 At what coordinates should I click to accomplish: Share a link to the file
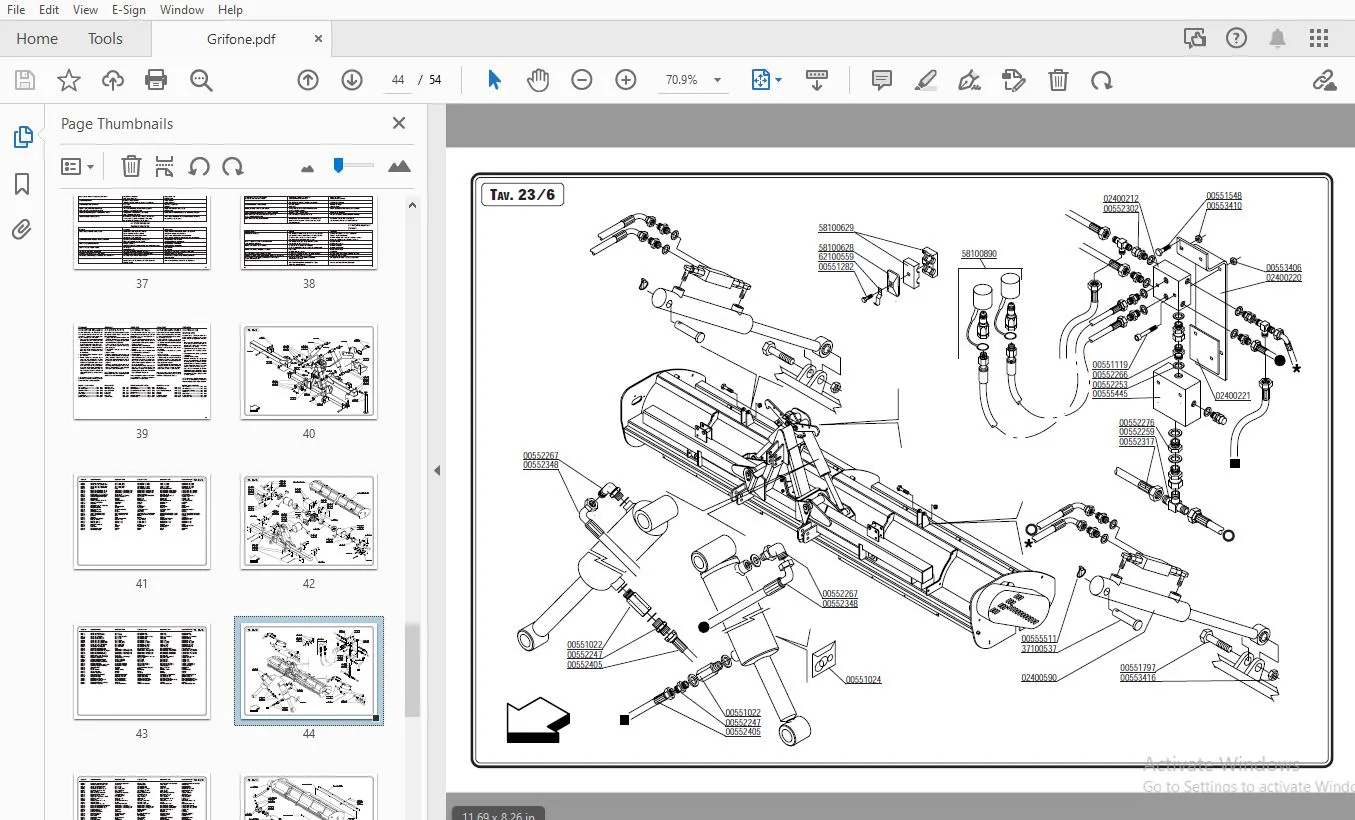pyautogui.click(x=1325, y=80)
